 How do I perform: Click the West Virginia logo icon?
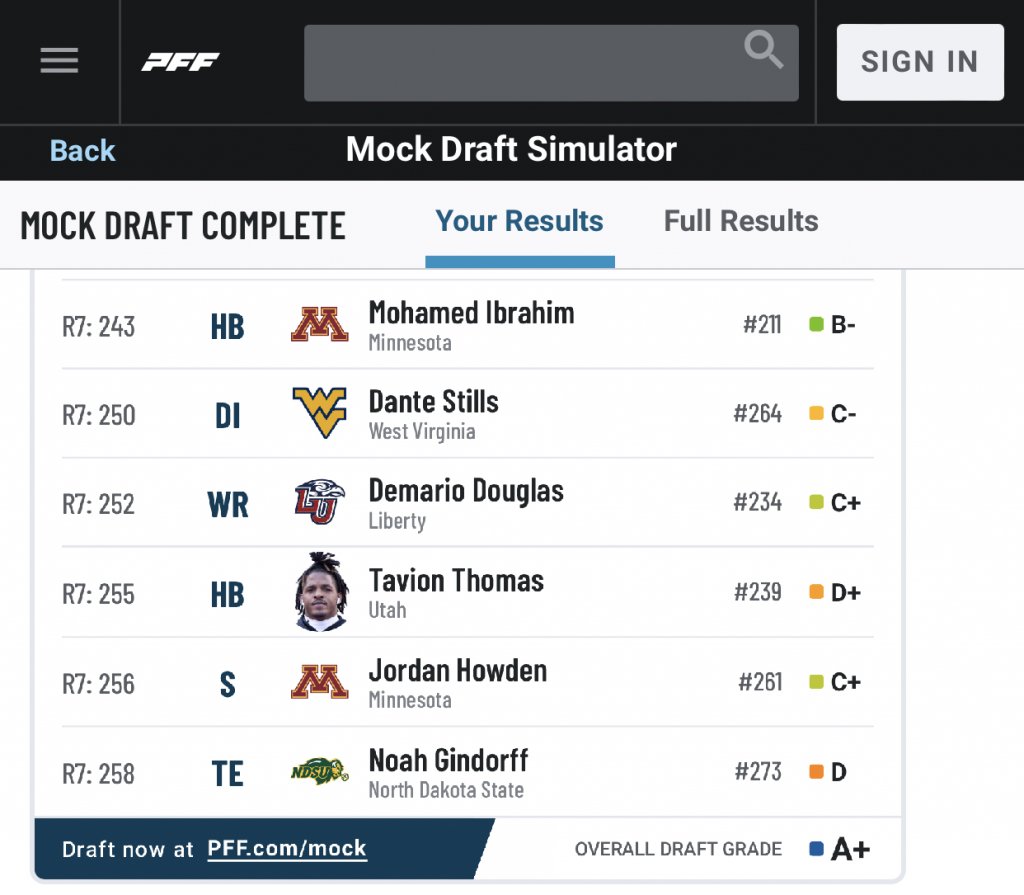pos(319,412)
